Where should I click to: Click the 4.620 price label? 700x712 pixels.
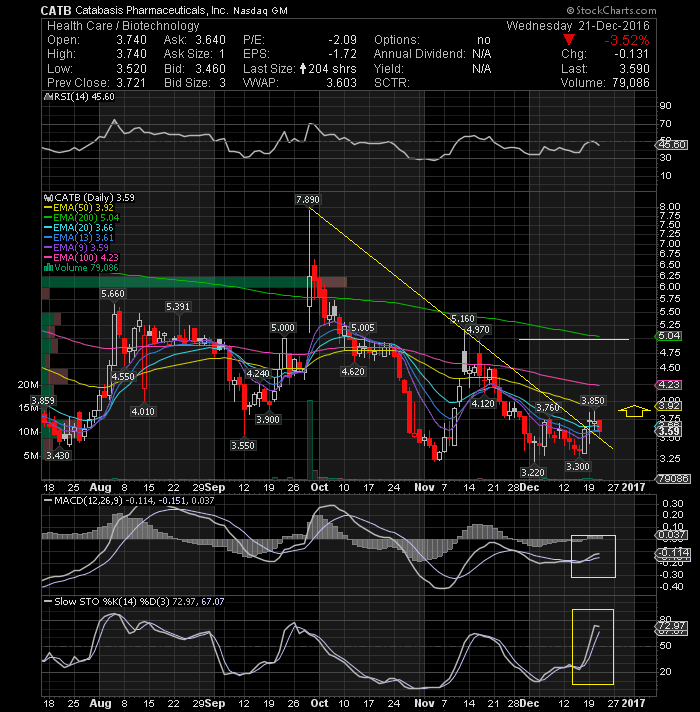[353, 372]
